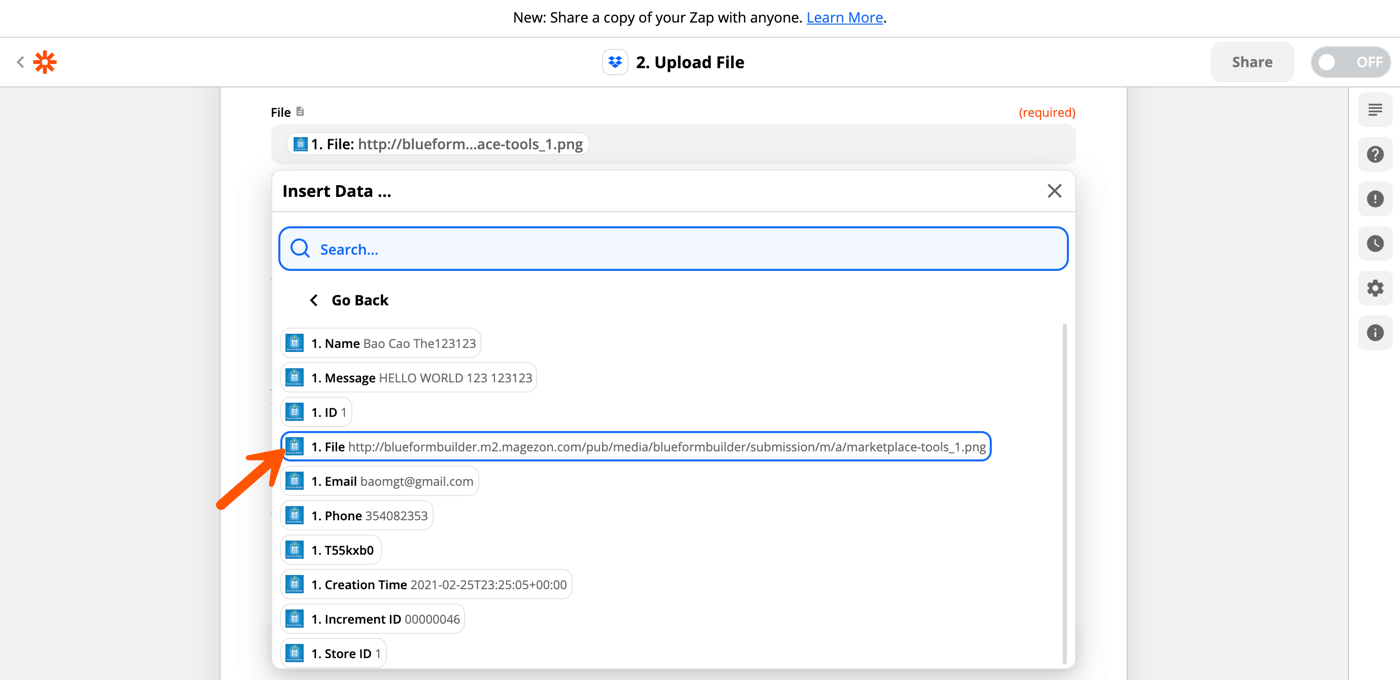Turn the Zap ON using the toggle
Image resolution: width=1400 pixels, height=680 pixels.
(1350, 61)
